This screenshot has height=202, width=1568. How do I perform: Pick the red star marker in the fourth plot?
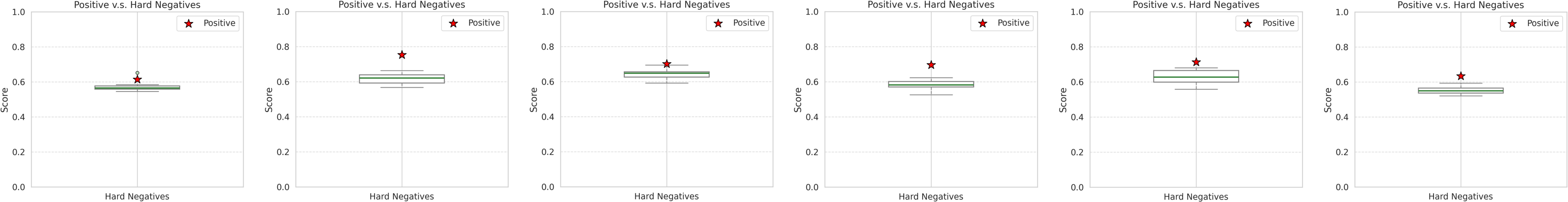931,65
